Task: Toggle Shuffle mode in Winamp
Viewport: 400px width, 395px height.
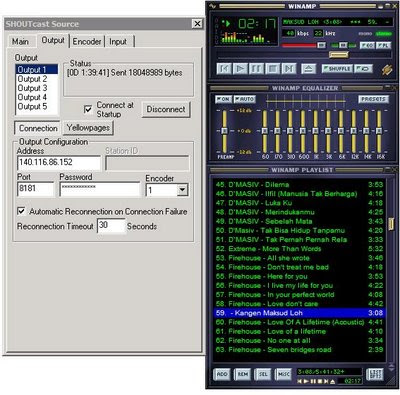Action: click(x=337, y=69)
